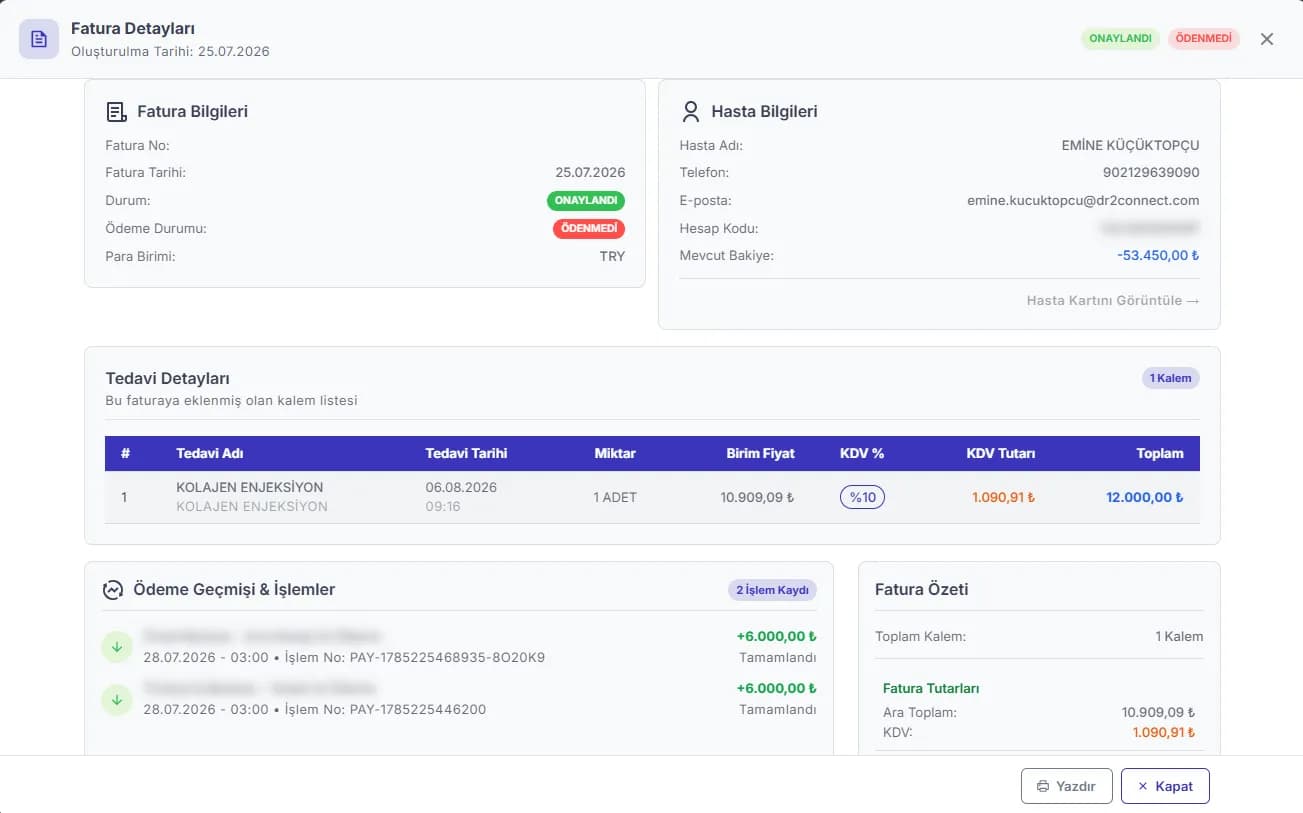Click Birim Fiyat column header
The height and width of the screenshot is (813, 1303).
(x=760, y=453)
